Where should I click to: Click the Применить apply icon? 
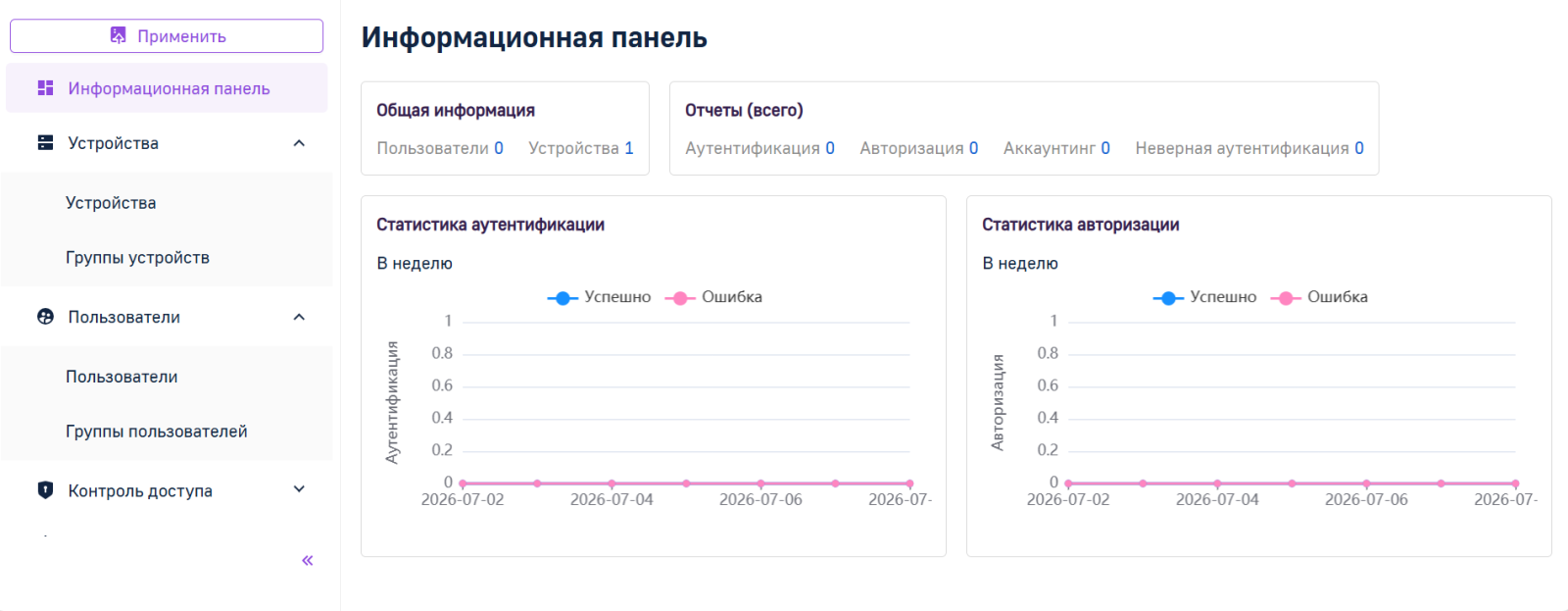[x=118, y=36]
